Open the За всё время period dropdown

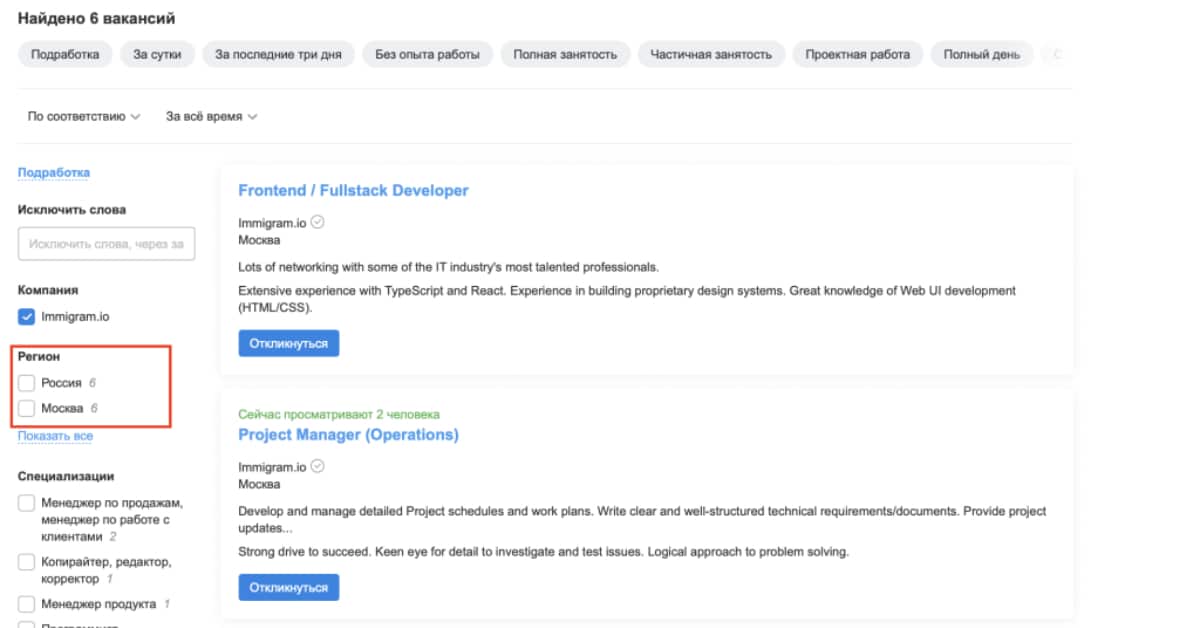pyautogui.click(x=212, y=117)
